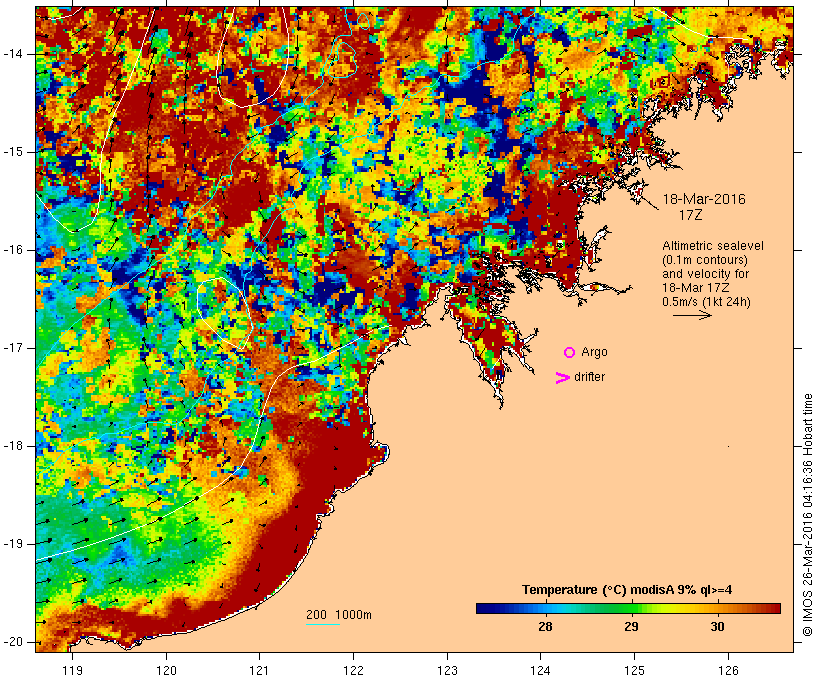Image resolution: width=820 pixels, height=680 pixels.
Task: Click the colour bar value '28'
Action: pos(545,627)
